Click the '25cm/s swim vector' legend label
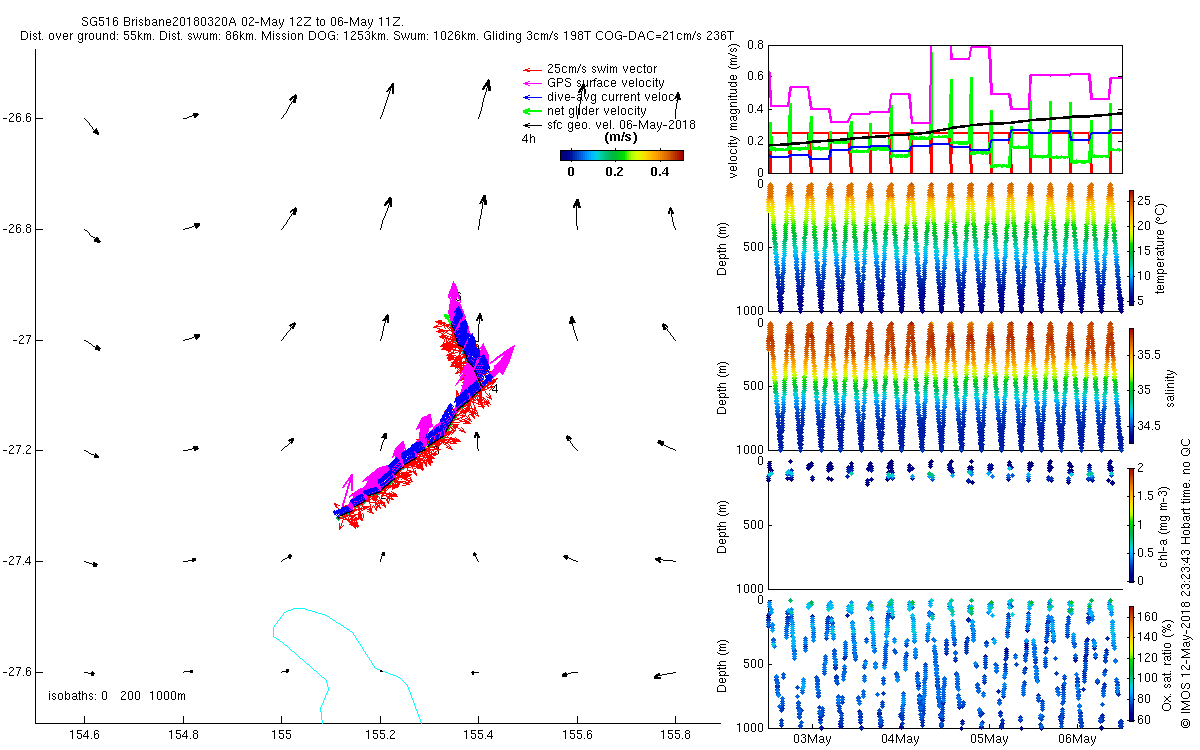 coord(602,69)
